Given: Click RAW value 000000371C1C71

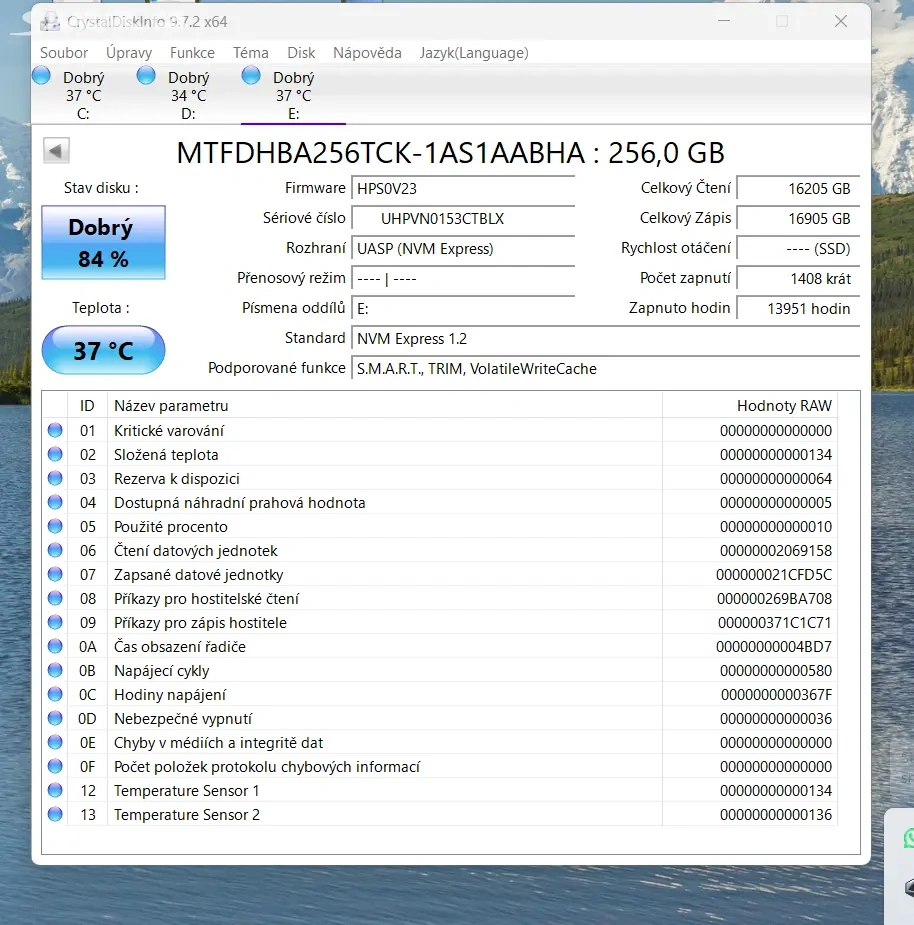Looking at the screenshot, I should click(x=774, y=623).
